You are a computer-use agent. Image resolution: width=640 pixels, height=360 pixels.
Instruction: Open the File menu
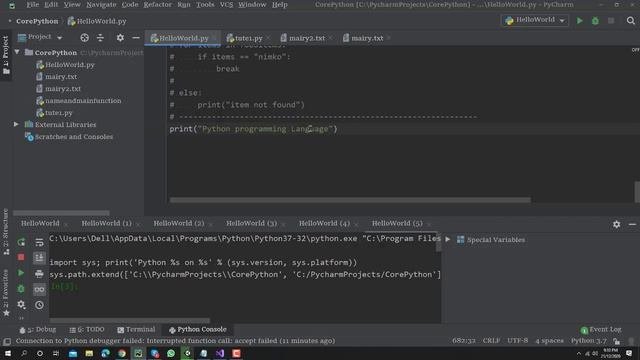click(32, 4)
